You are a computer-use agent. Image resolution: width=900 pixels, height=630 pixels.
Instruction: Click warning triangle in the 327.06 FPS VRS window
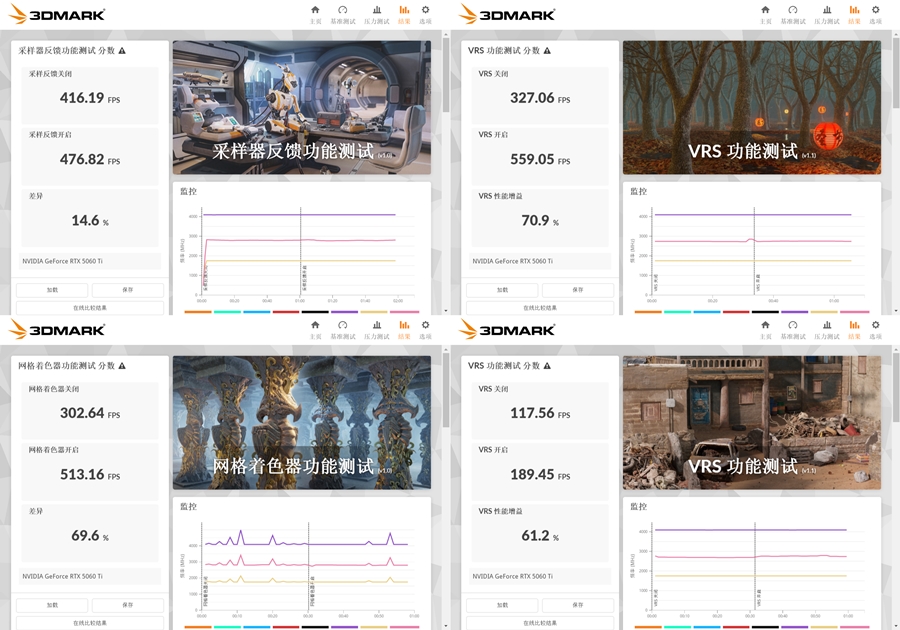(x=547, y=50)
